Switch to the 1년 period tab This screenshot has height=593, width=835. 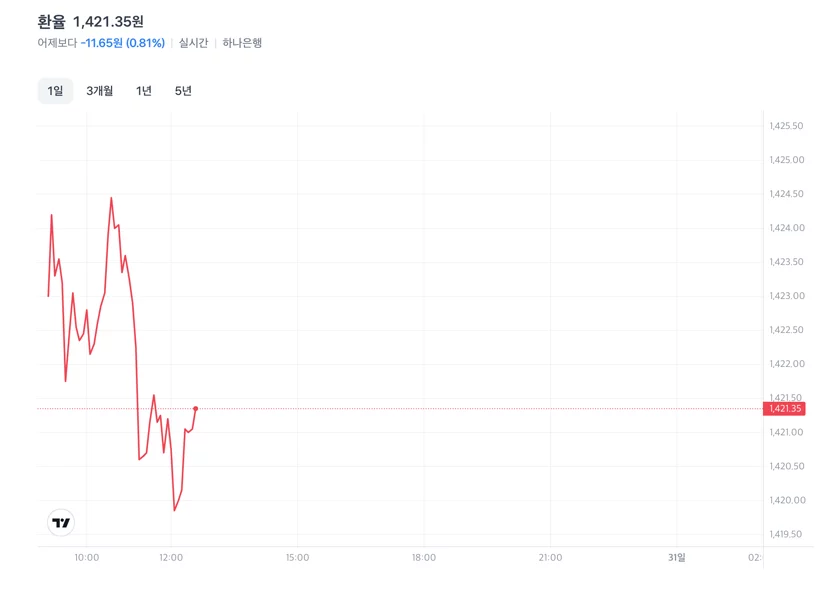[x=144, y=91]
